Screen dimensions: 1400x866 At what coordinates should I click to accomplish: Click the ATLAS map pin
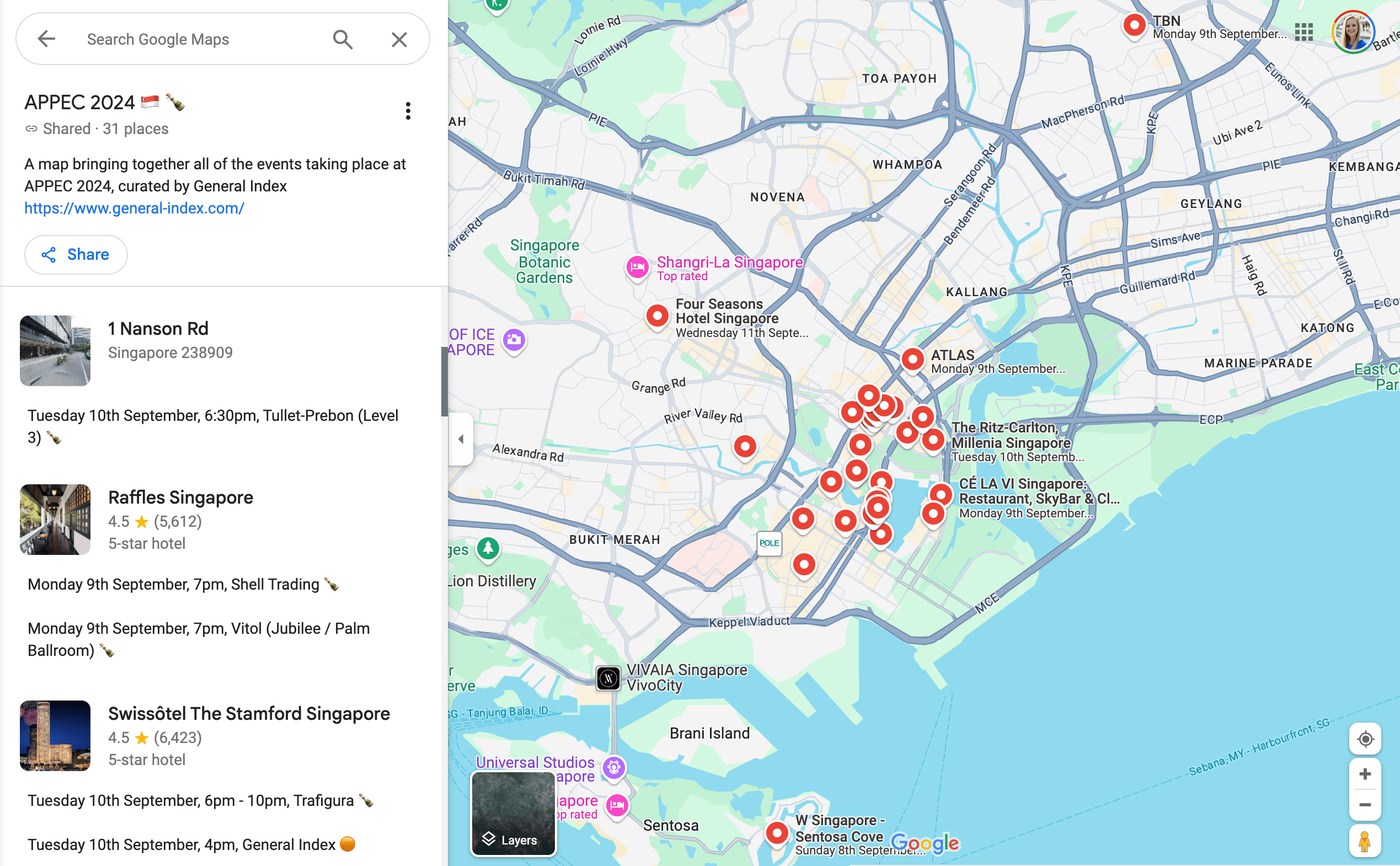[x=913, y=361]
